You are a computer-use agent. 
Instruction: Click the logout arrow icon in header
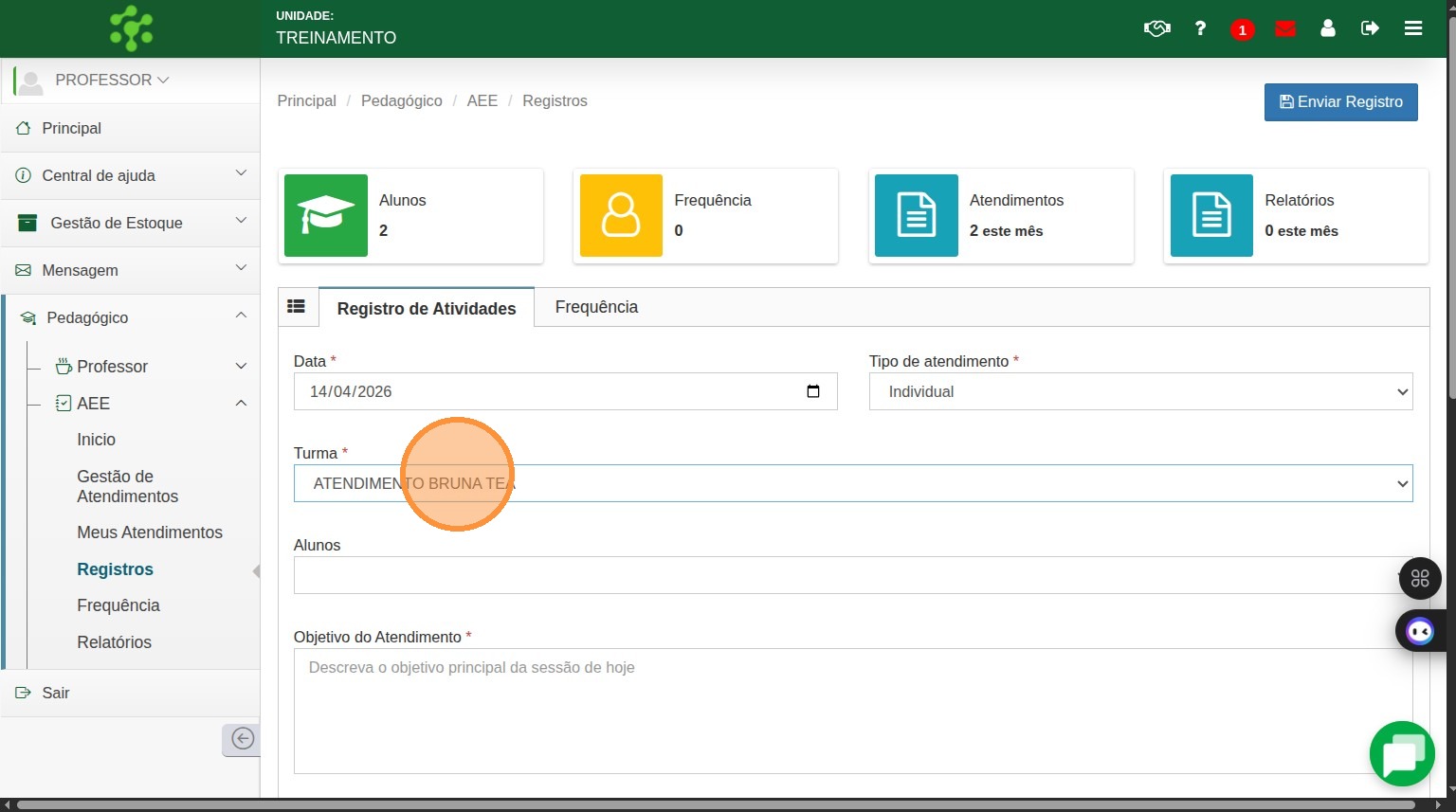(1370, 28)
